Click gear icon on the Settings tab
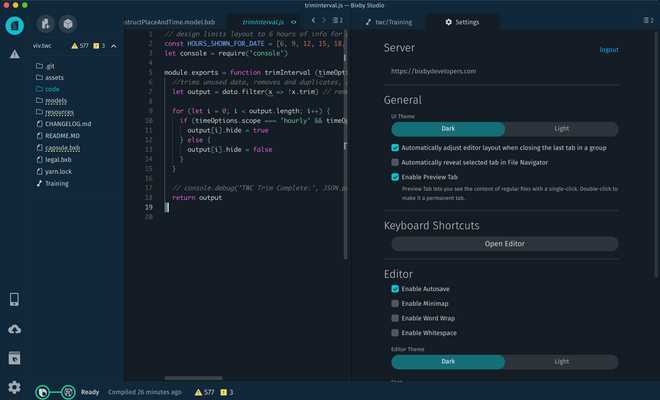 (449, 22)
